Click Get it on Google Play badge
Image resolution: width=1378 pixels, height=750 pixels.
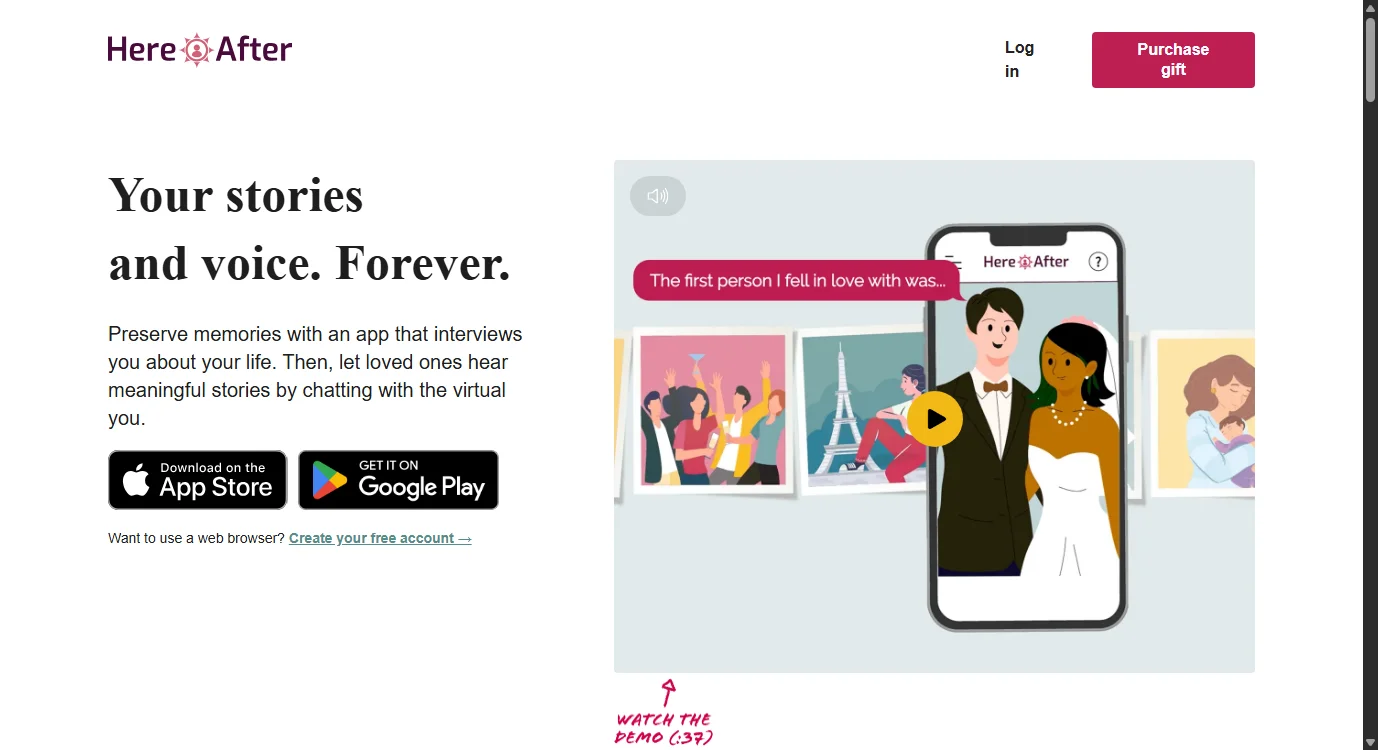398,480
